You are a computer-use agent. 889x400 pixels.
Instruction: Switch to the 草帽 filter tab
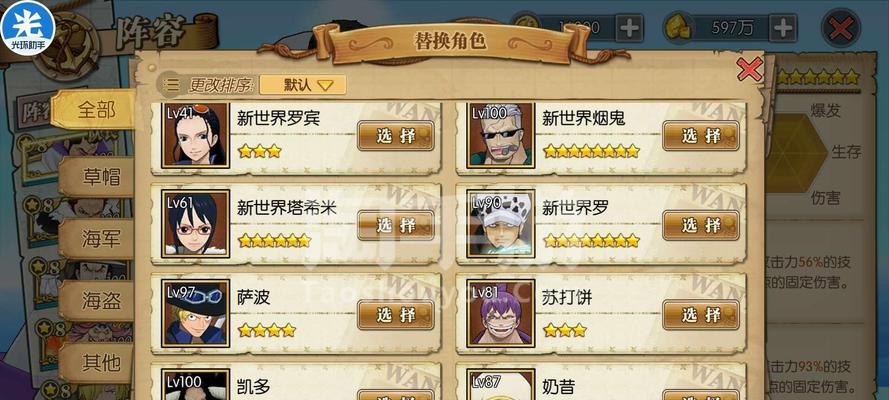[99, 177]
